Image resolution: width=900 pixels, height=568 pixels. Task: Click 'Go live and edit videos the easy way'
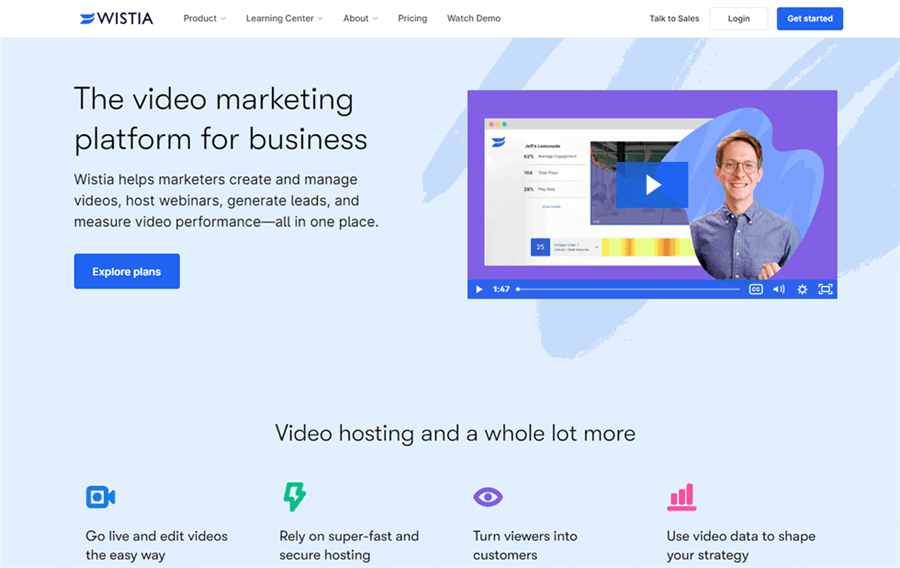pos(156,545)
